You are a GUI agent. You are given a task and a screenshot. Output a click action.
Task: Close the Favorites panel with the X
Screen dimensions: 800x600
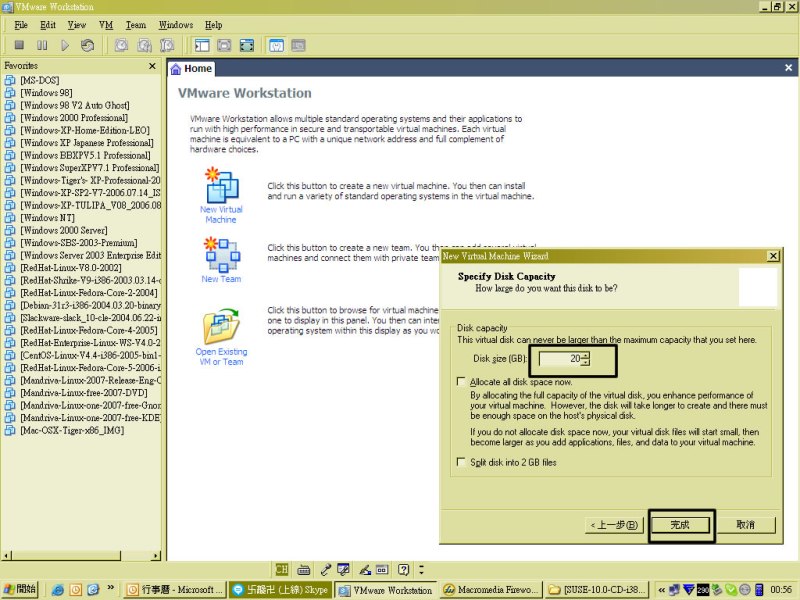[152, 66]
